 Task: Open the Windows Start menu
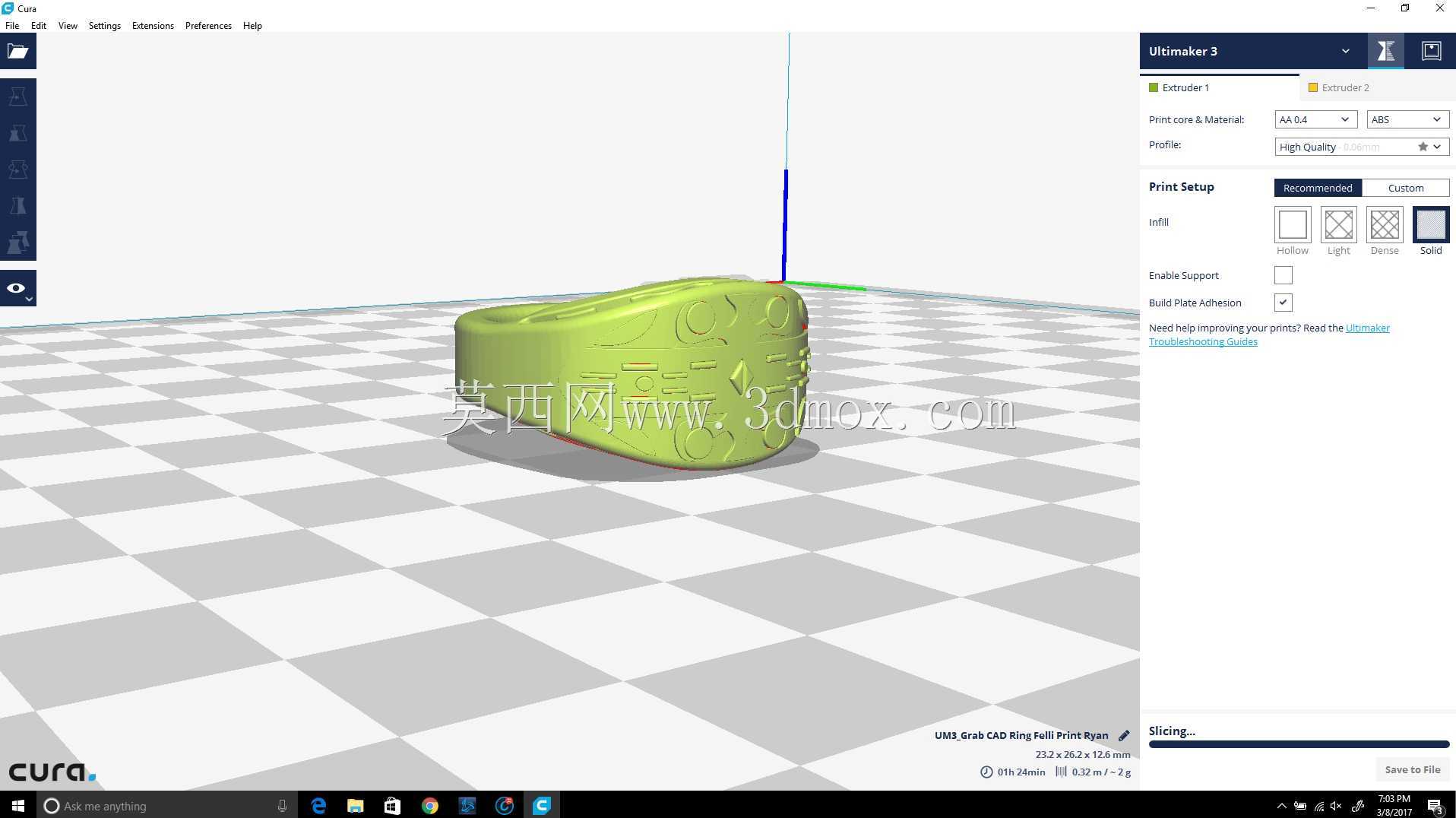coord(18,805)
